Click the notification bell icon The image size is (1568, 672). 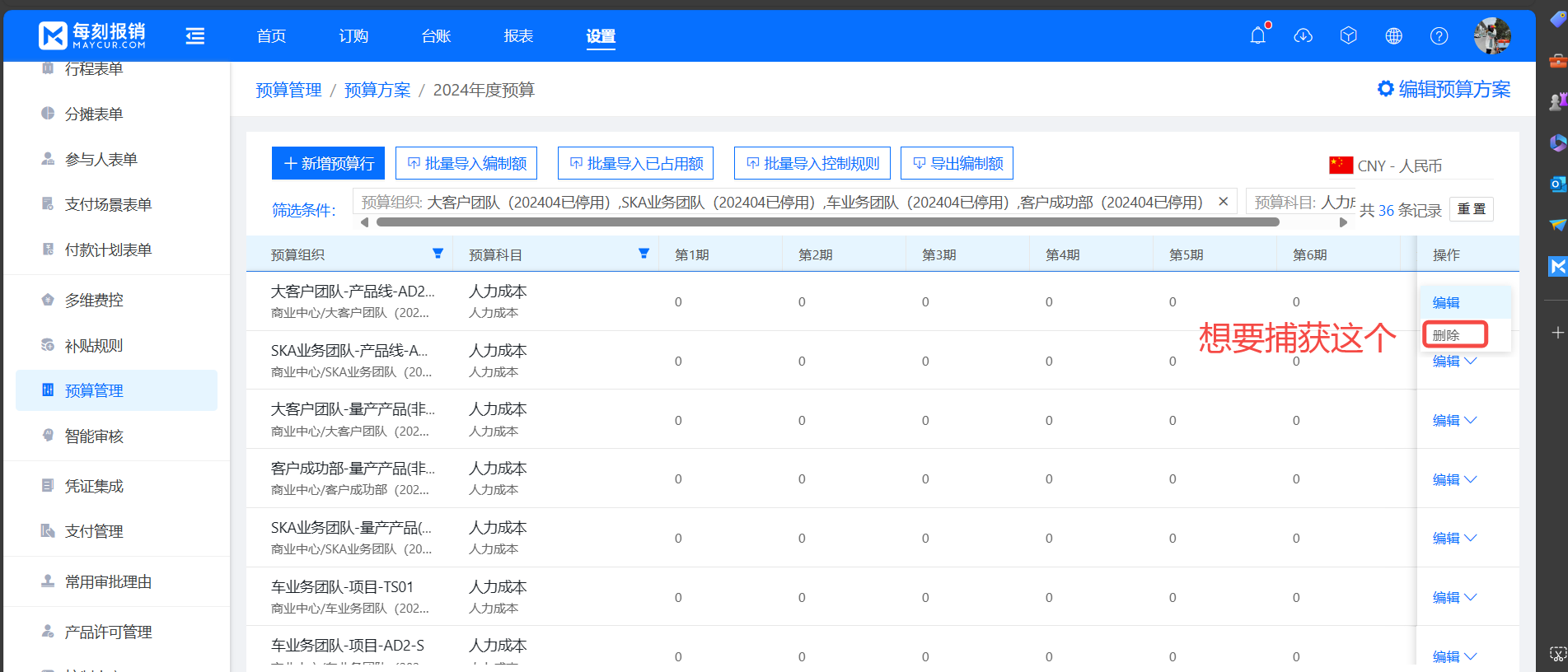[1257, 35]
